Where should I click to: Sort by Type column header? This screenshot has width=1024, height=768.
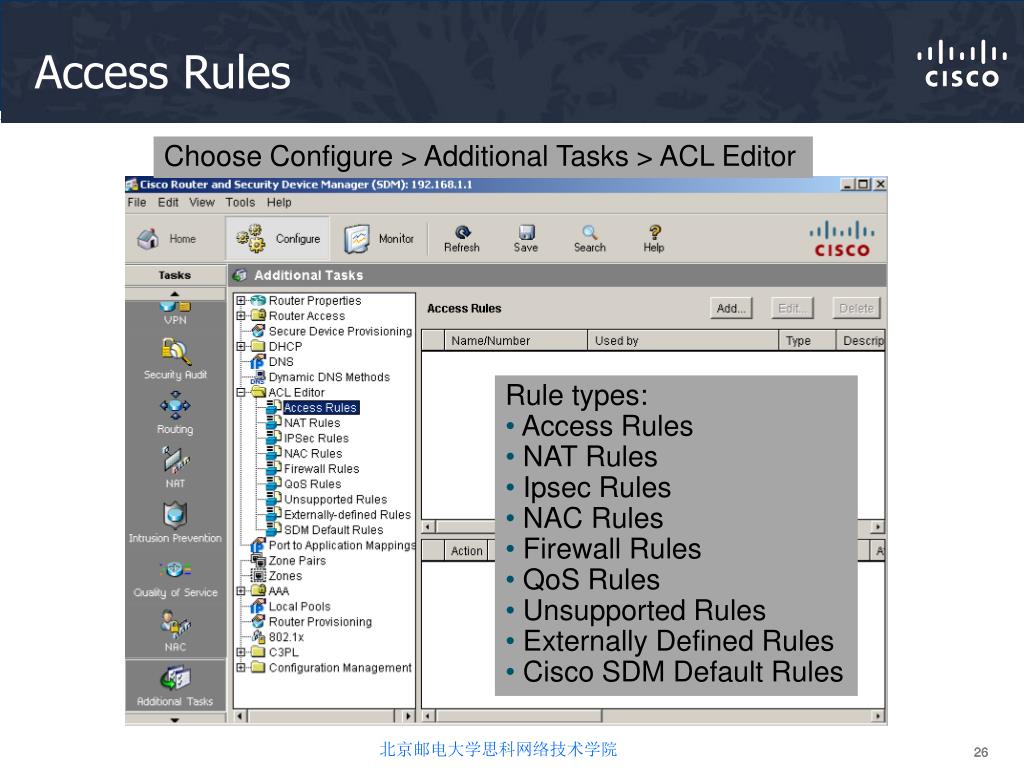click(807, 340)
